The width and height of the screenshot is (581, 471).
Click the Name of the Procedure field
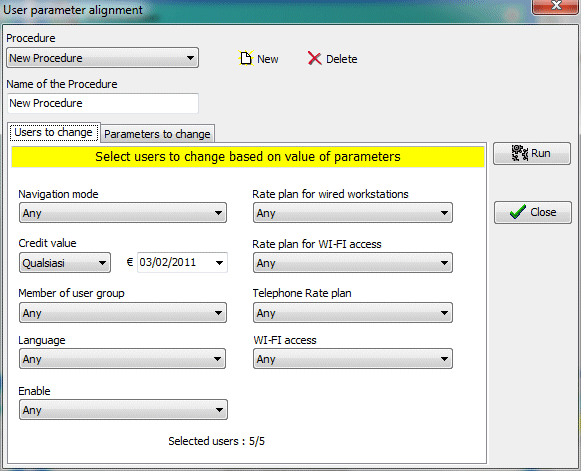point(103,103)
